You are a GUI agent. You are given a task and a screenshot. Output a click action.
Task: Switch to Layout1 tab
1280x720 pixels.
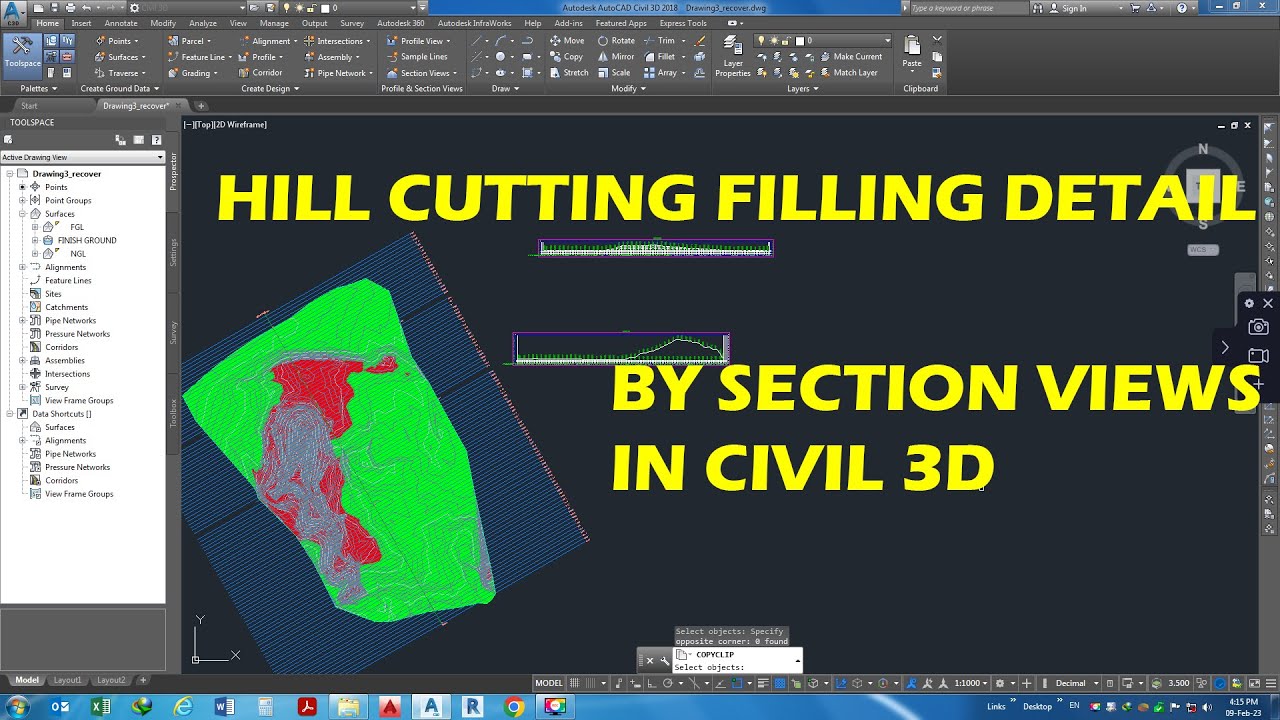67,680
